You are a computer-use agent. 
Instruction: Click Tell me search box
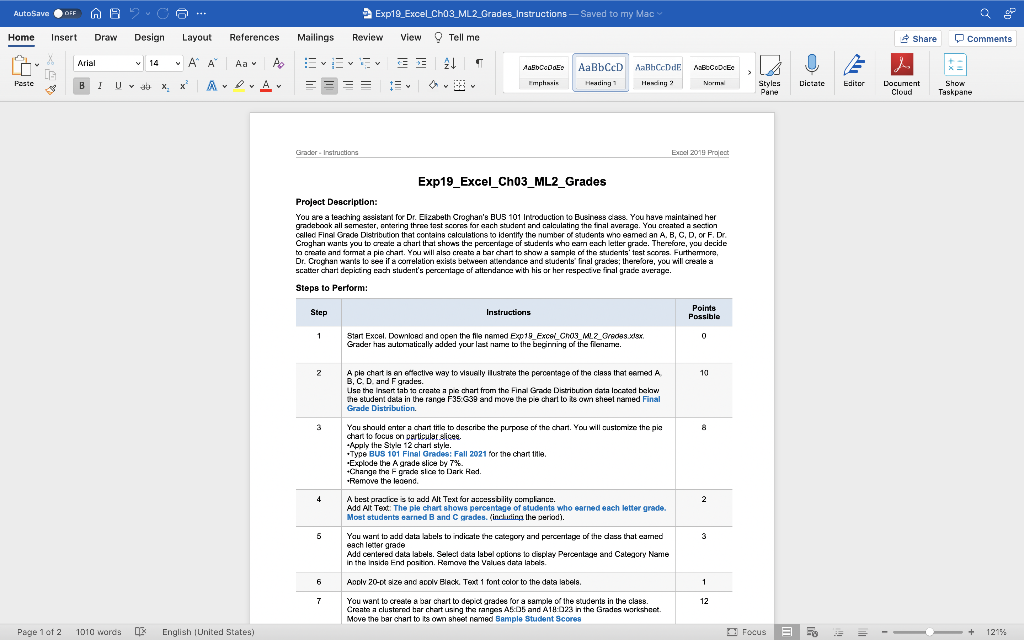(x=457, y=37)
